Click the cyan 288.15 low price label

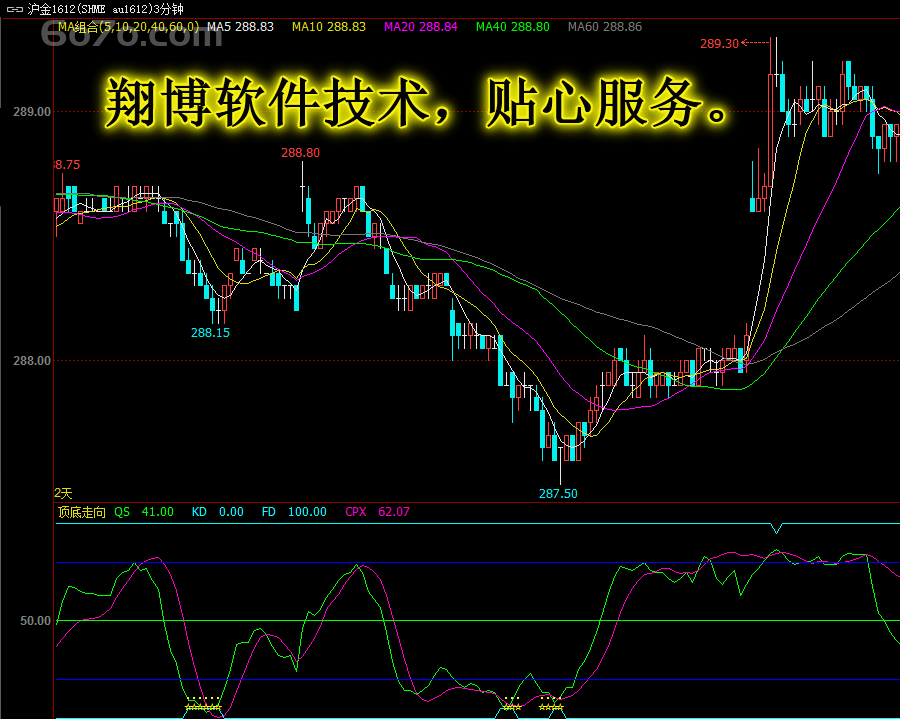(210, 333)
